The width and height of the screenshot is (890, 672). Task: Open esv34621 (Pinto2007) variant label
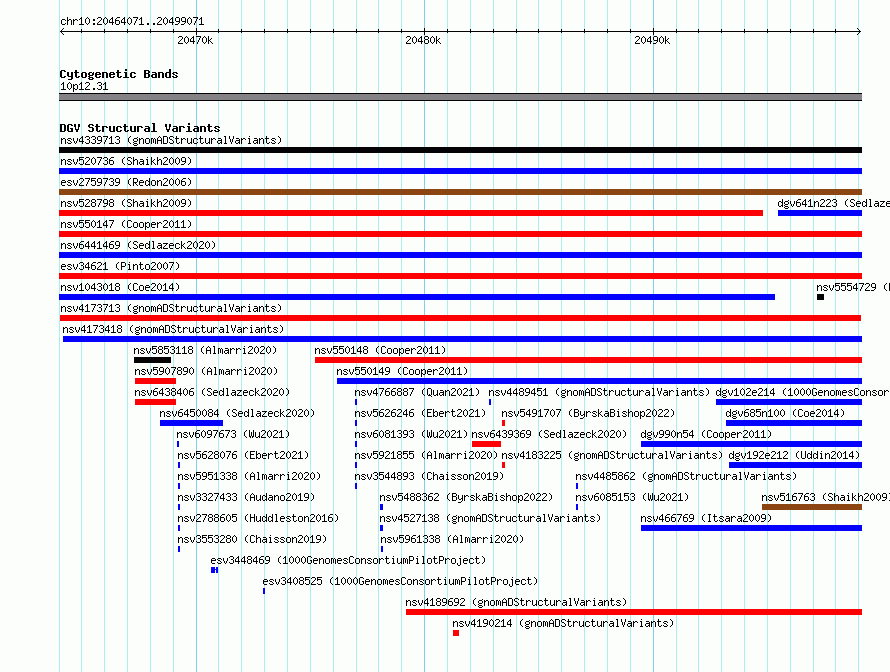pos(120,266)
